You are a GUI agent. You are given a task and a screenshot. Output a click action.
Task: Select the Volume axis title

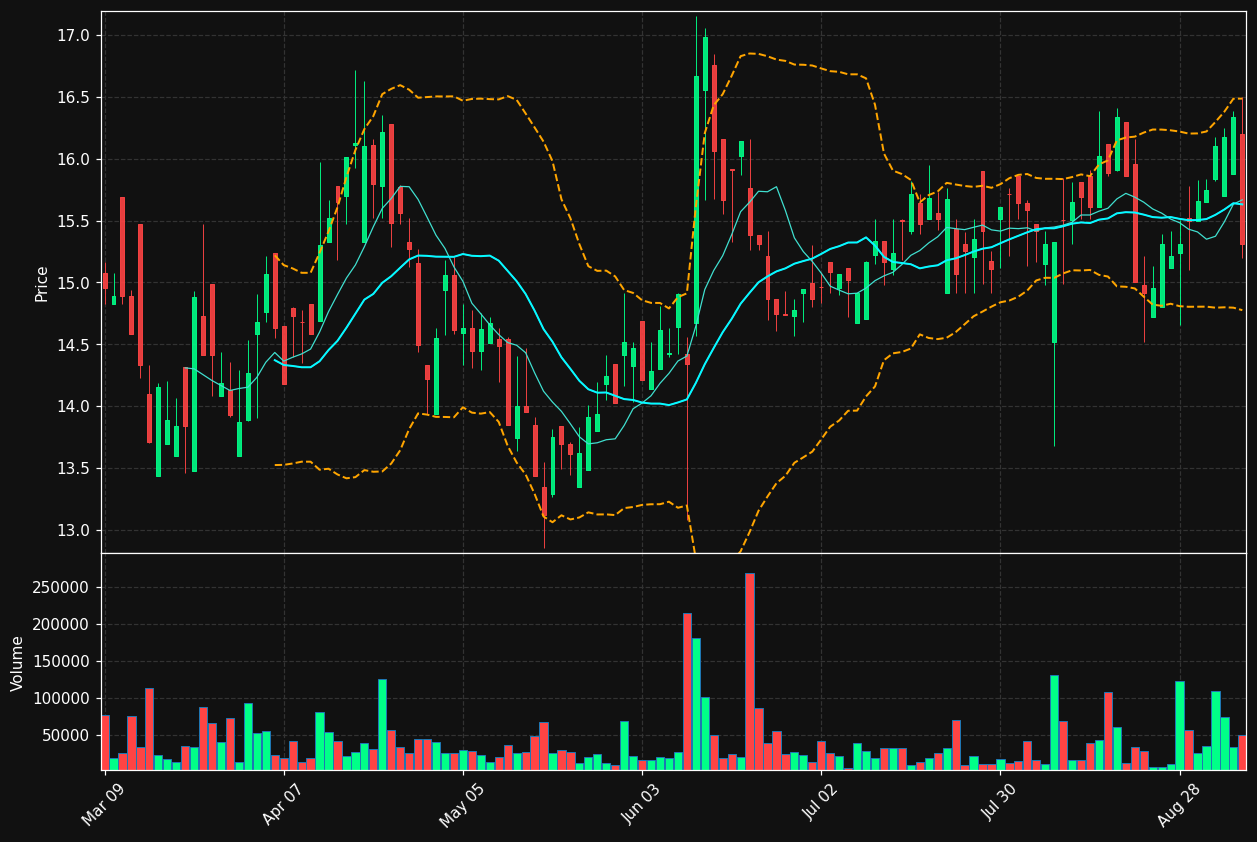click(18, 663)
